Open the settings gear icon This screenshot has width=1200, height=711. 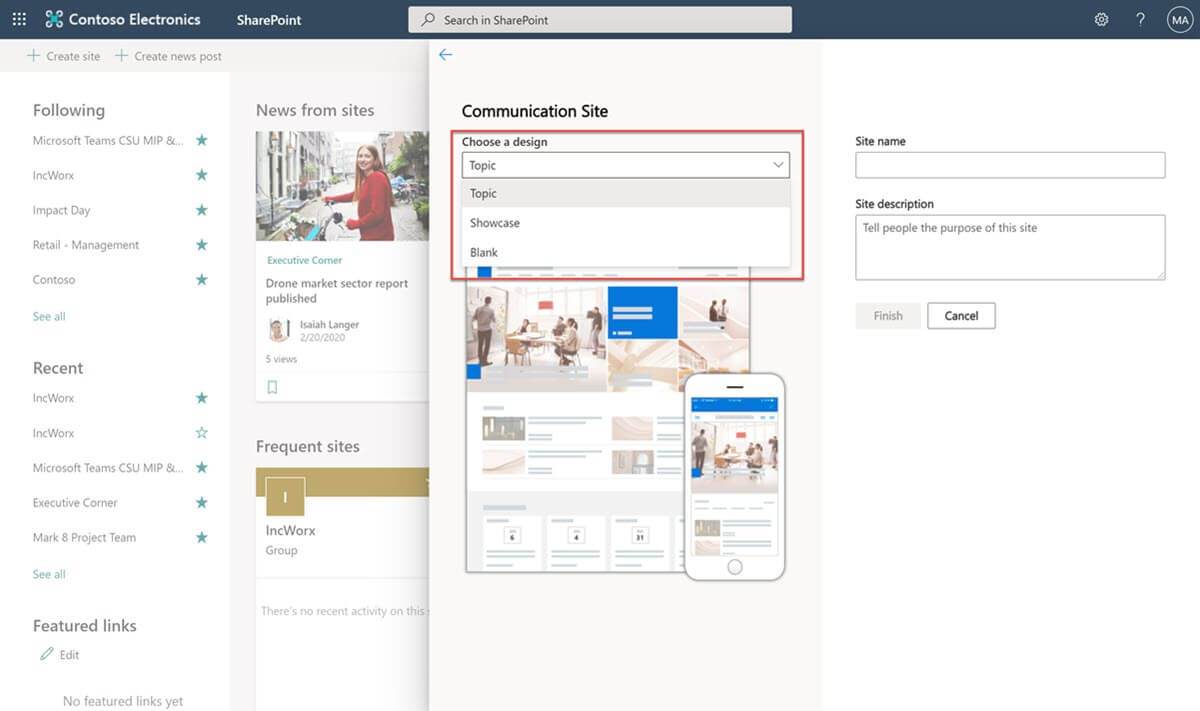click(1101, 19)
